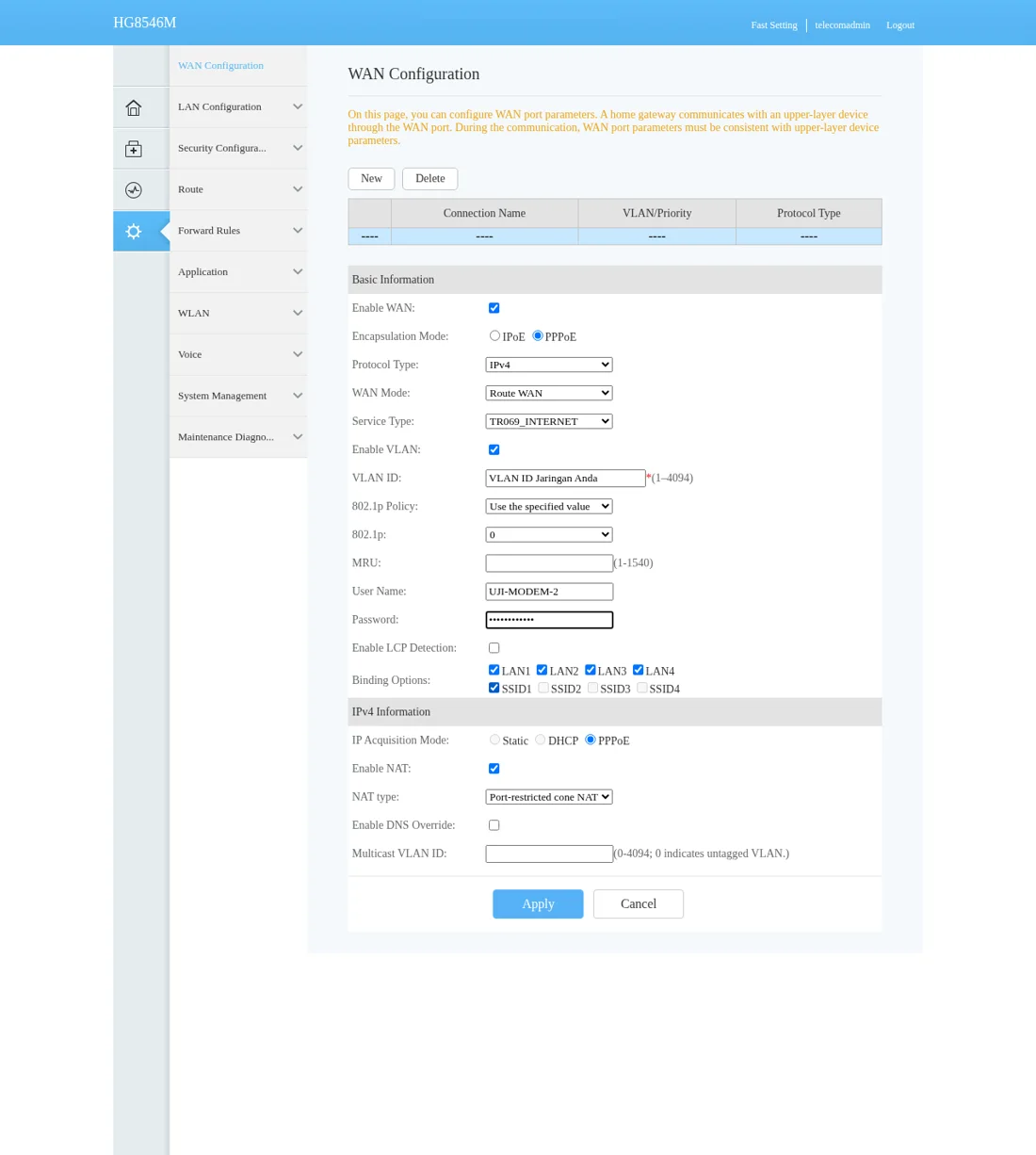Image resolution: width=1036 pixels, height=1155 pixels.
Task: Focus the Multicast VLAN ID field
Action: click(549, 854)
